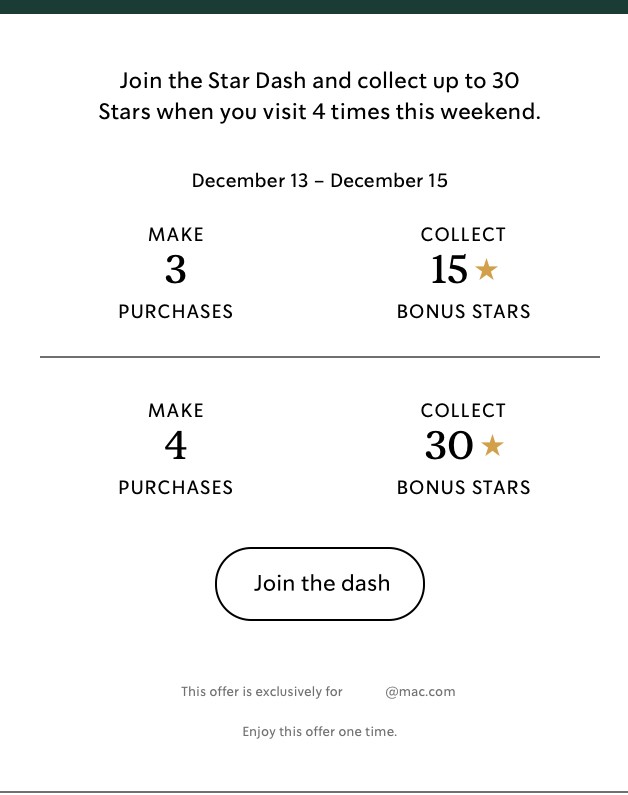
Task: Click the This offer is exclusively for text
Action: pyautogui.click(x=262, y=692)
